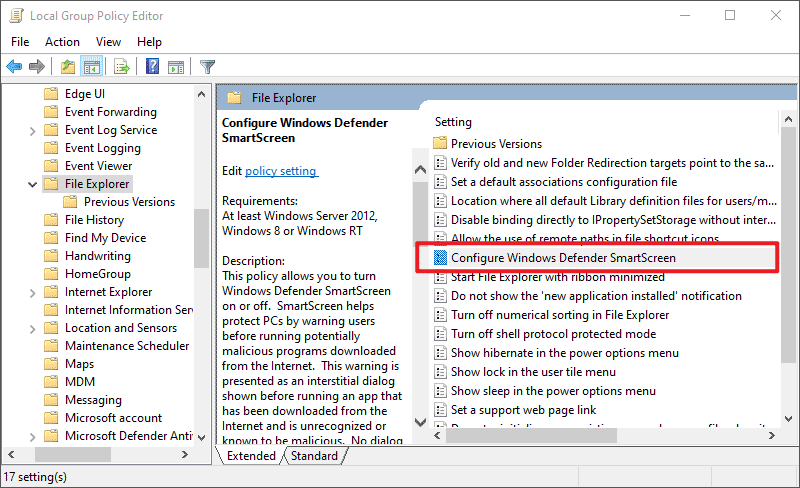Screen dimensions: 800x488
Task: Click the Messaging folder icon
Action: point(51,400)
